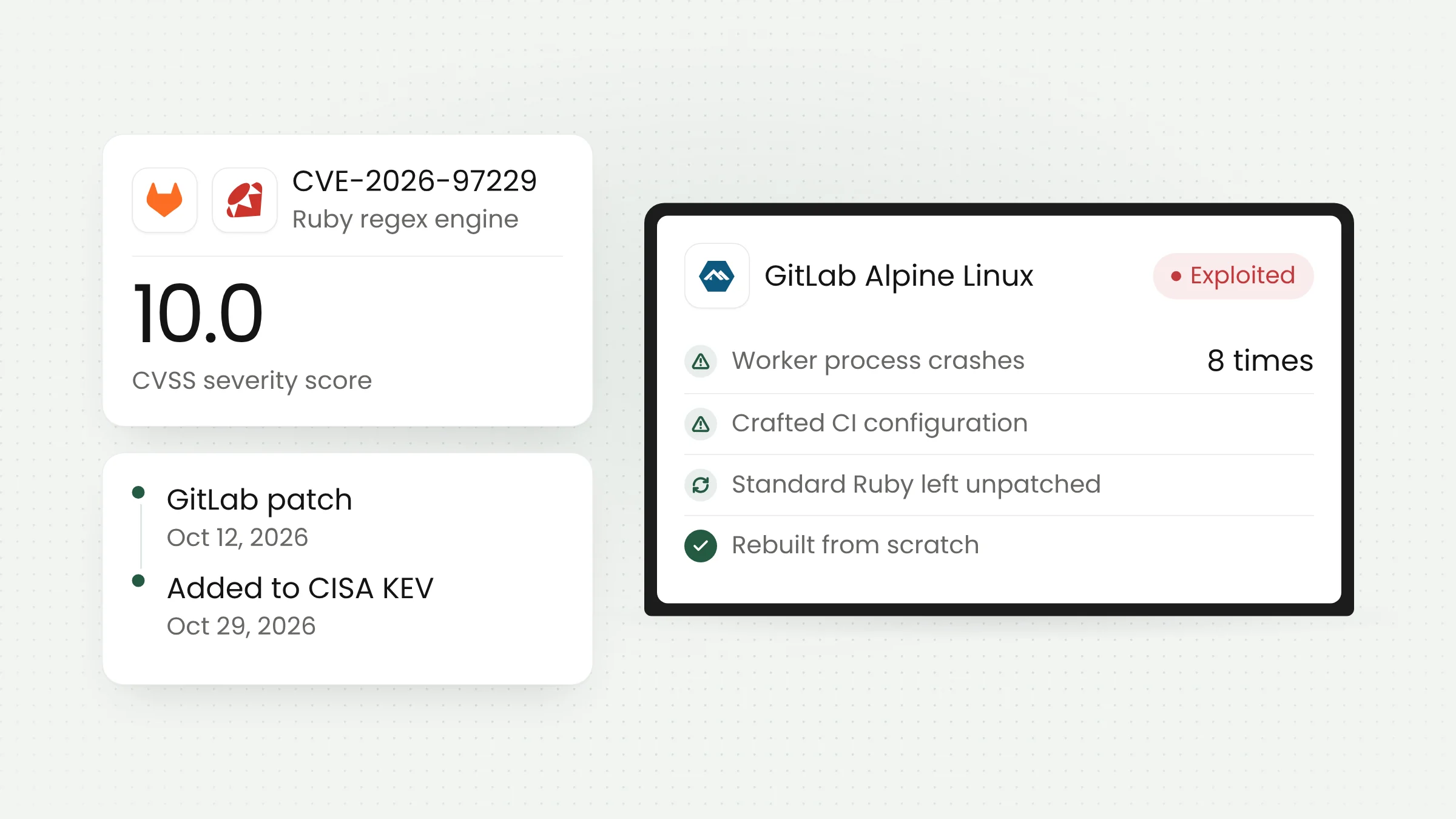Select the Added to CISA KEV timeline dot
Image resolution: width=1456 pixels, height=819 pixels.
point(138,581)
